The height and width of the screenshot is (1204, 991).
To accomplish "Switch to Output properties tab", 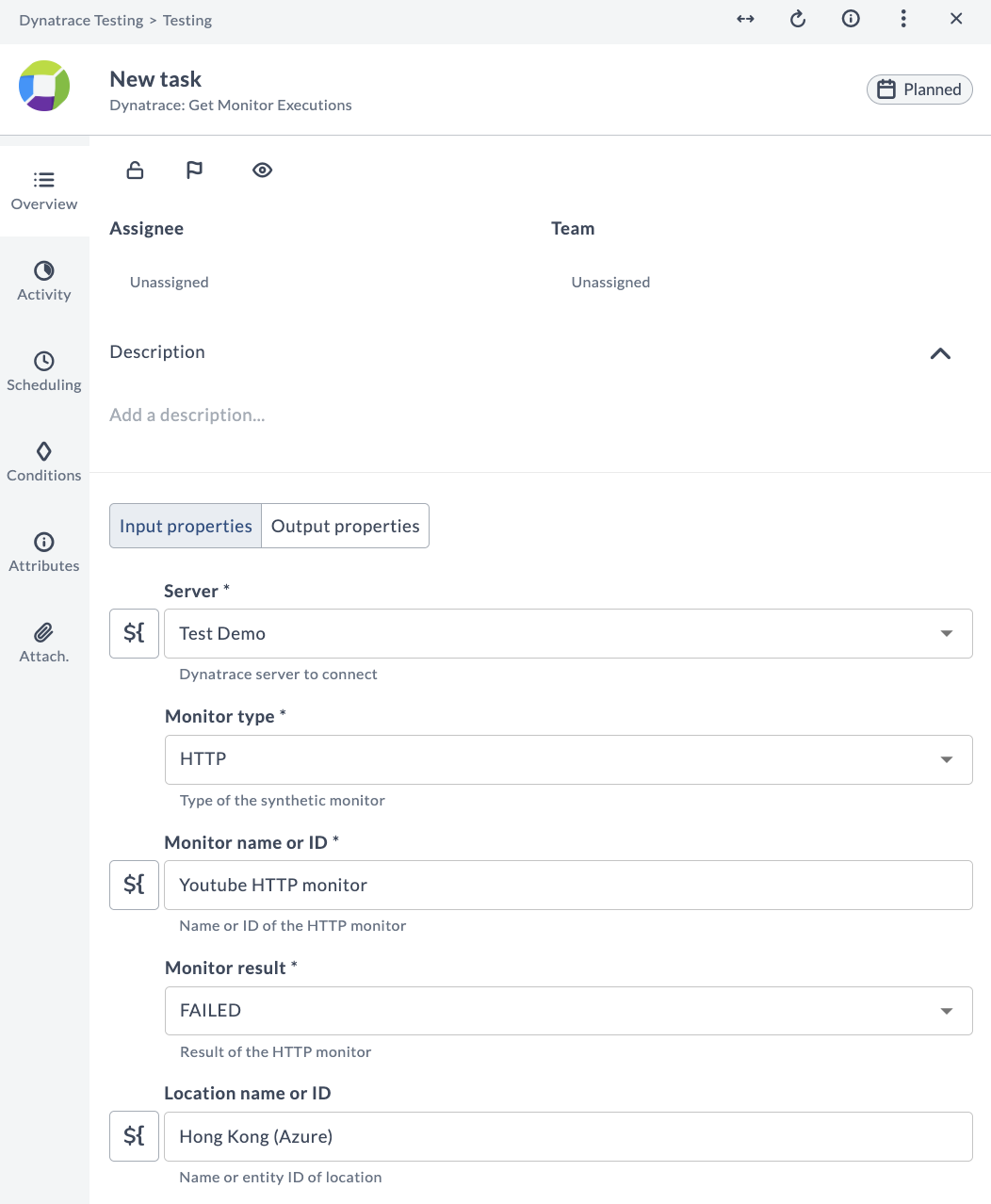I will [x=346, y=526].
